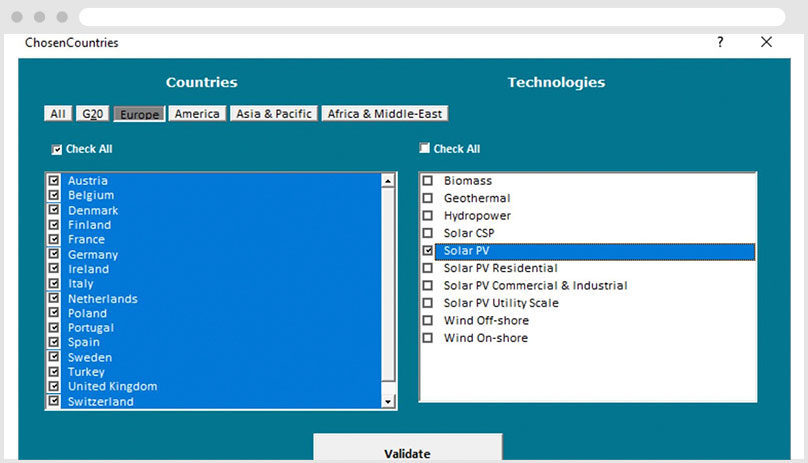The height and width of the screenshot is (463, 808).
Task: Enable the Wind Off-shore checkbox
Action: [x=428, y=321]
